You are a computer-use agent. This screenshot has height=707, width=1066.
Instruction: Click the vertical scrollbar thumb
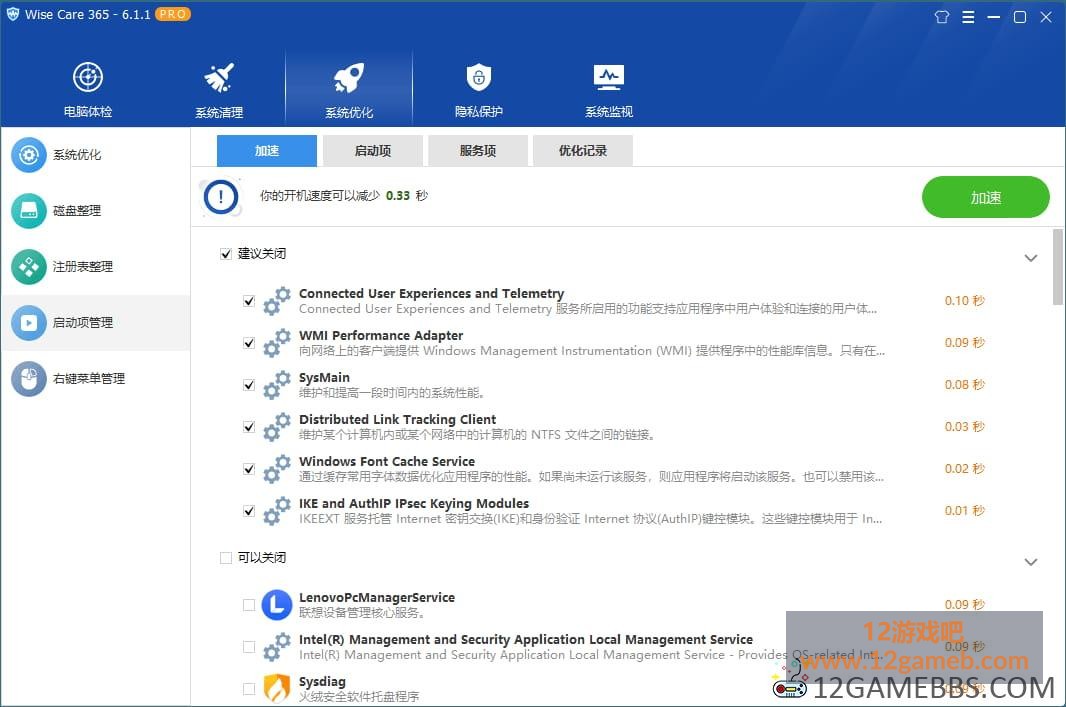[1058, 266]
